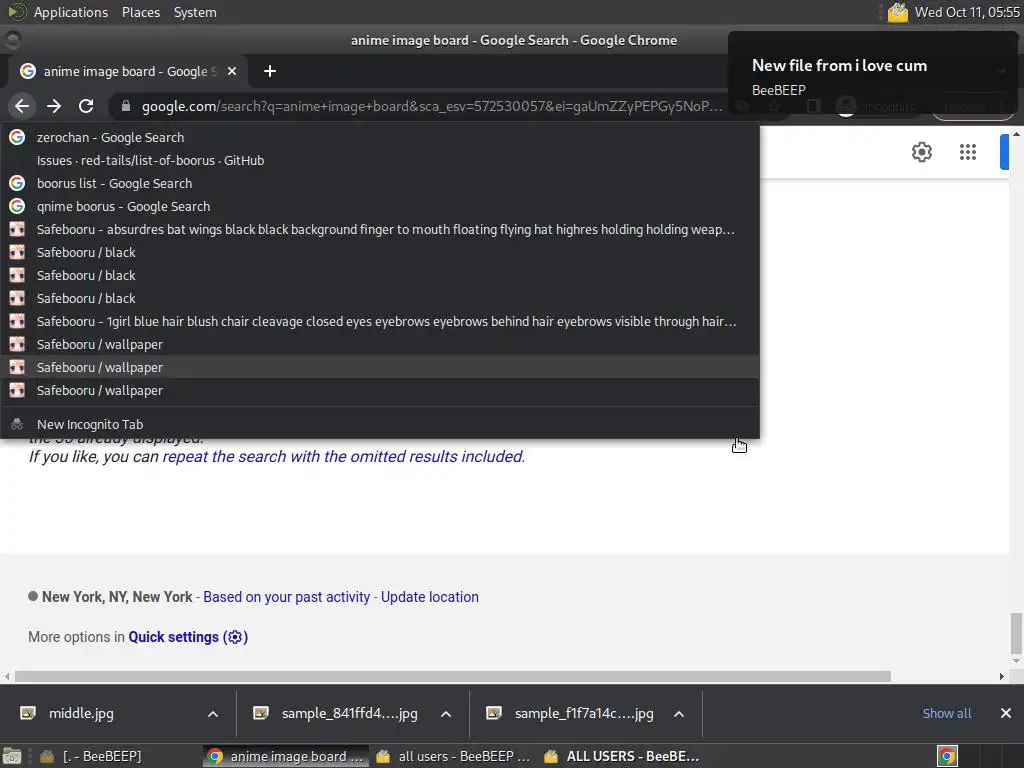Image resolution: width=1024 pixels, height=768 pixels.
Task: Open a new tab with the plus button
Action: click(x=270, y=71)
